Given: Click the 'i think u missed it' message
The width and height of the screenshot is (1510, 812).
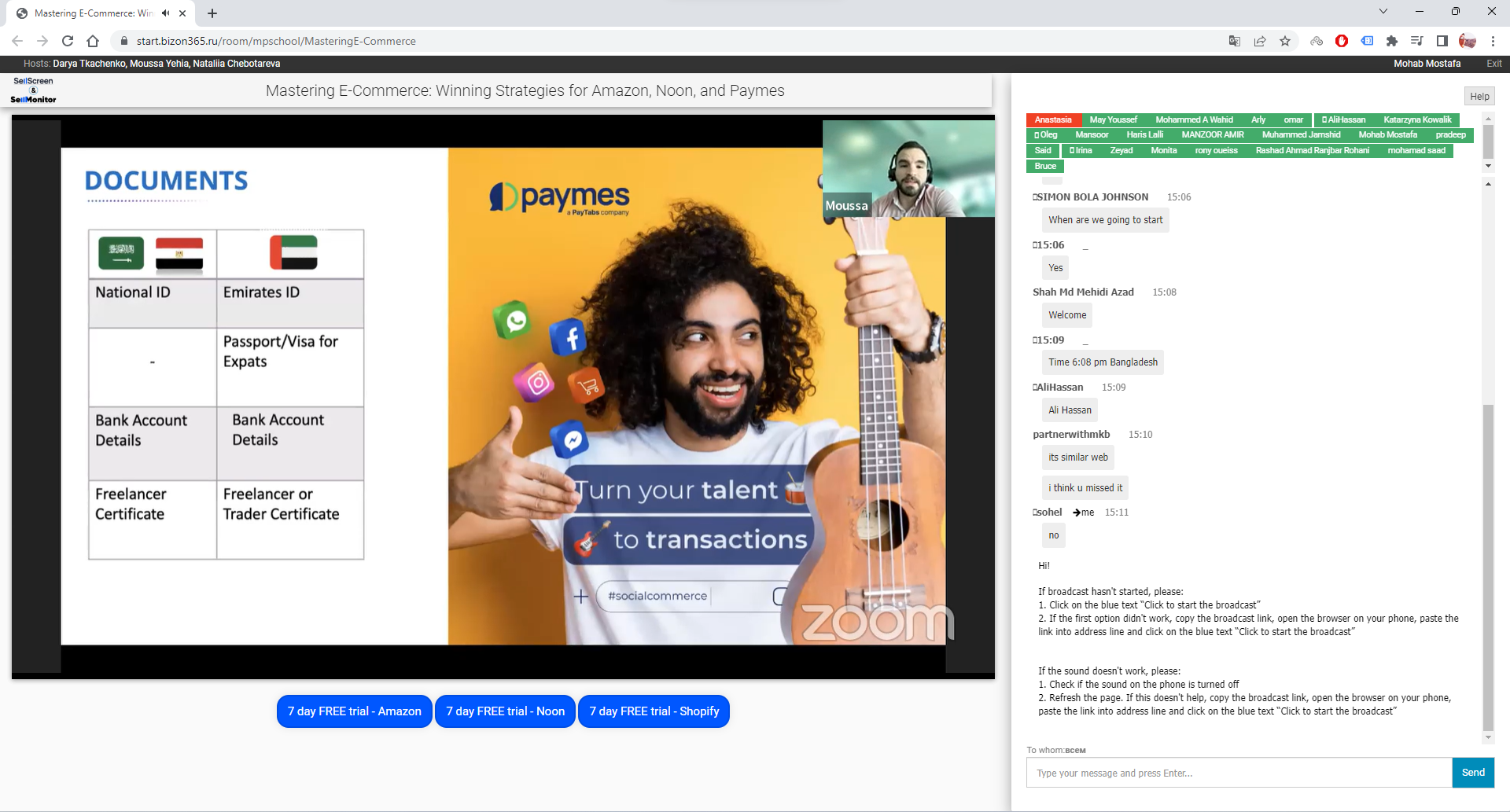Looking at the screenshot, I should pos(1085,488).
